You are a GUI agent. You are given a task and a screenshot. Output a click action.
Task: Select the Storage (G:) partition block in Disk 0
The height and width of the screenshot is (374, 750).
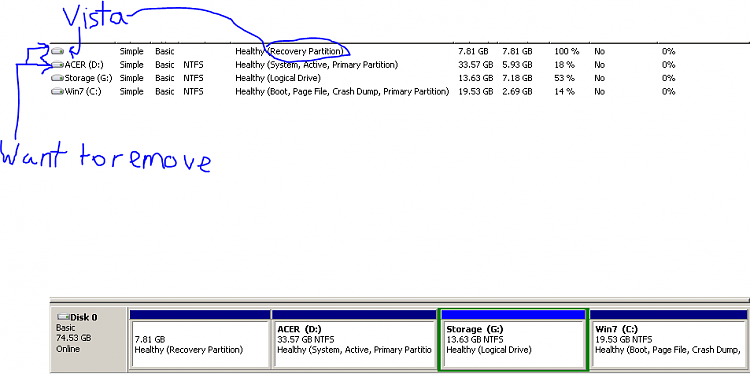(513, 339)
